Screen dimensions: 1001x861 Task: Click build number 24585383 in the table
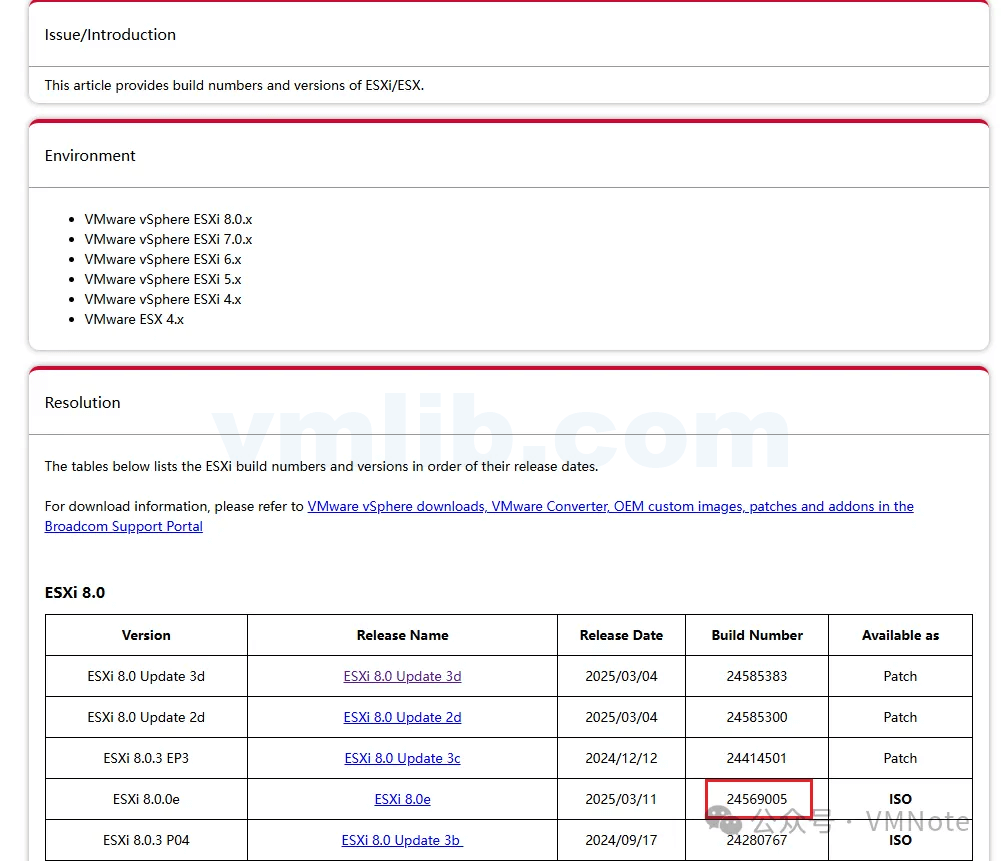click(757, 676)
